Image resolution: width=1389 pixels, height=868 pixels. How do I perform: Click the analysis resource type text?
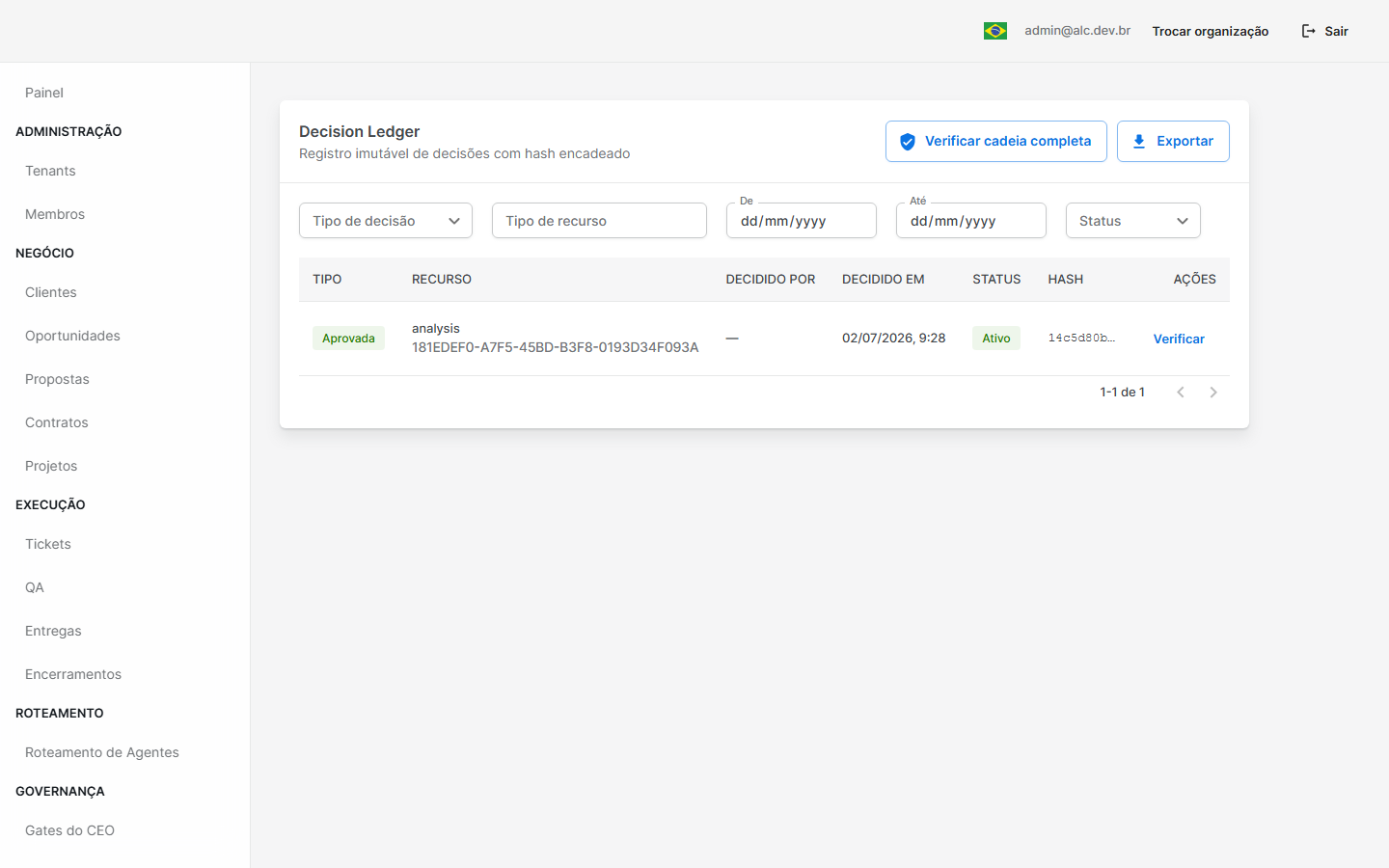pos(436,329)
